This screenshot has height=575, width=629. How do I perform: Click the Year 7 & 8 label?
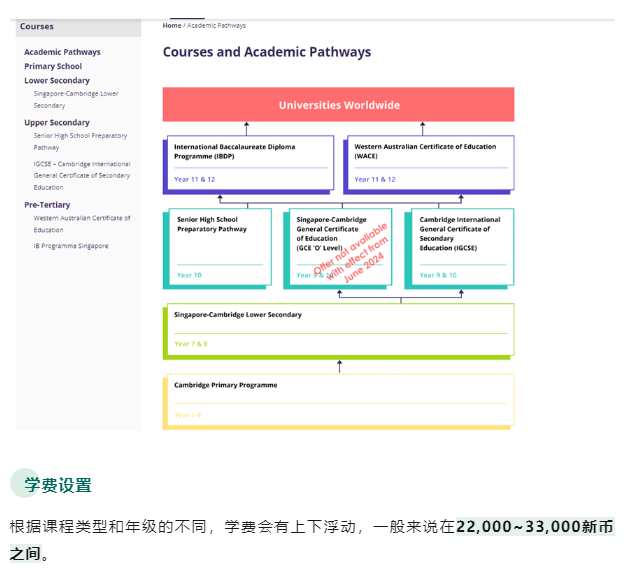coord(191,344)
